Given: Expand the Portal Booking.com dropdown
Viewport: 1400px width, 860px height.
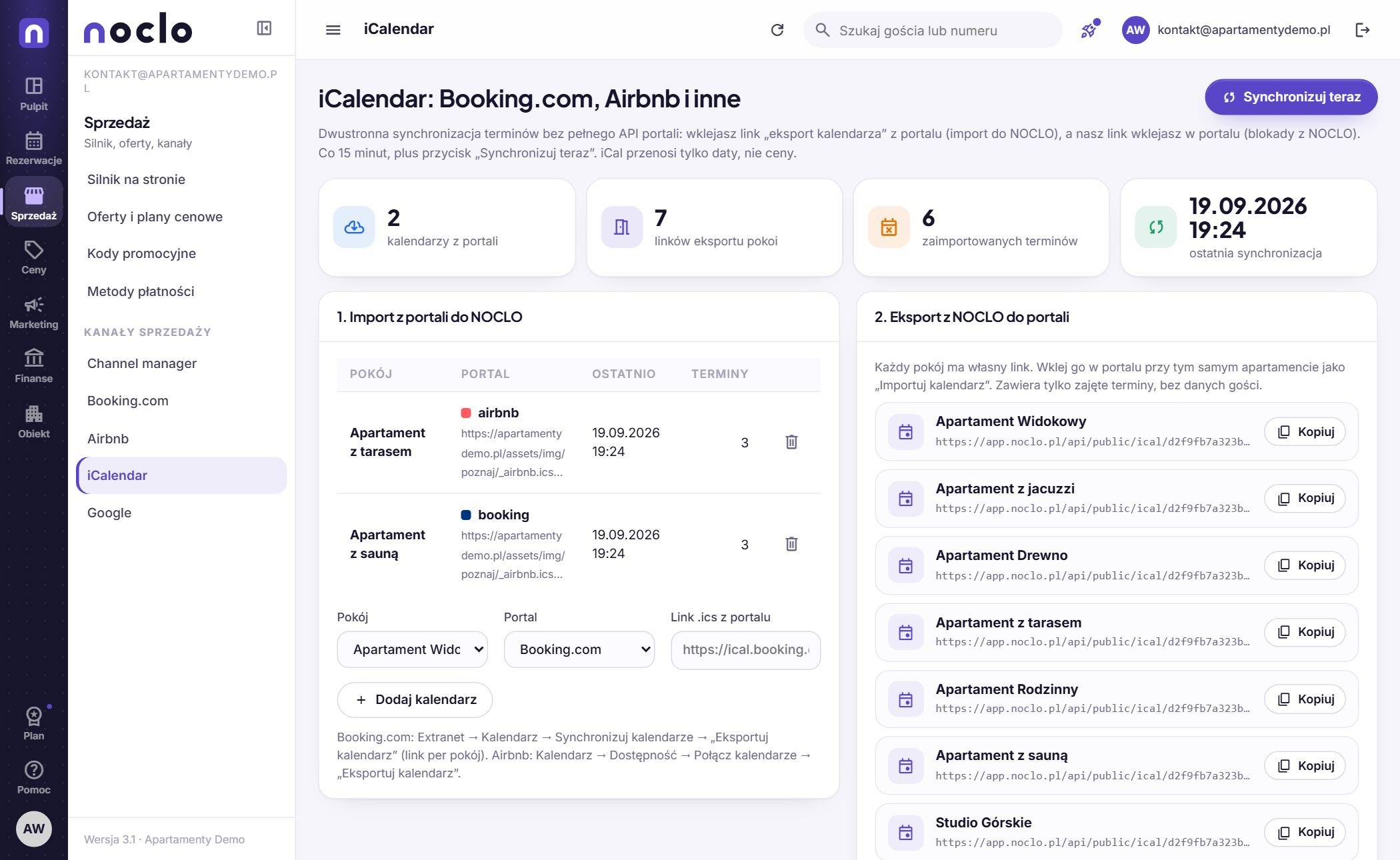Looking at the screenshot, I should coord(579,649).
